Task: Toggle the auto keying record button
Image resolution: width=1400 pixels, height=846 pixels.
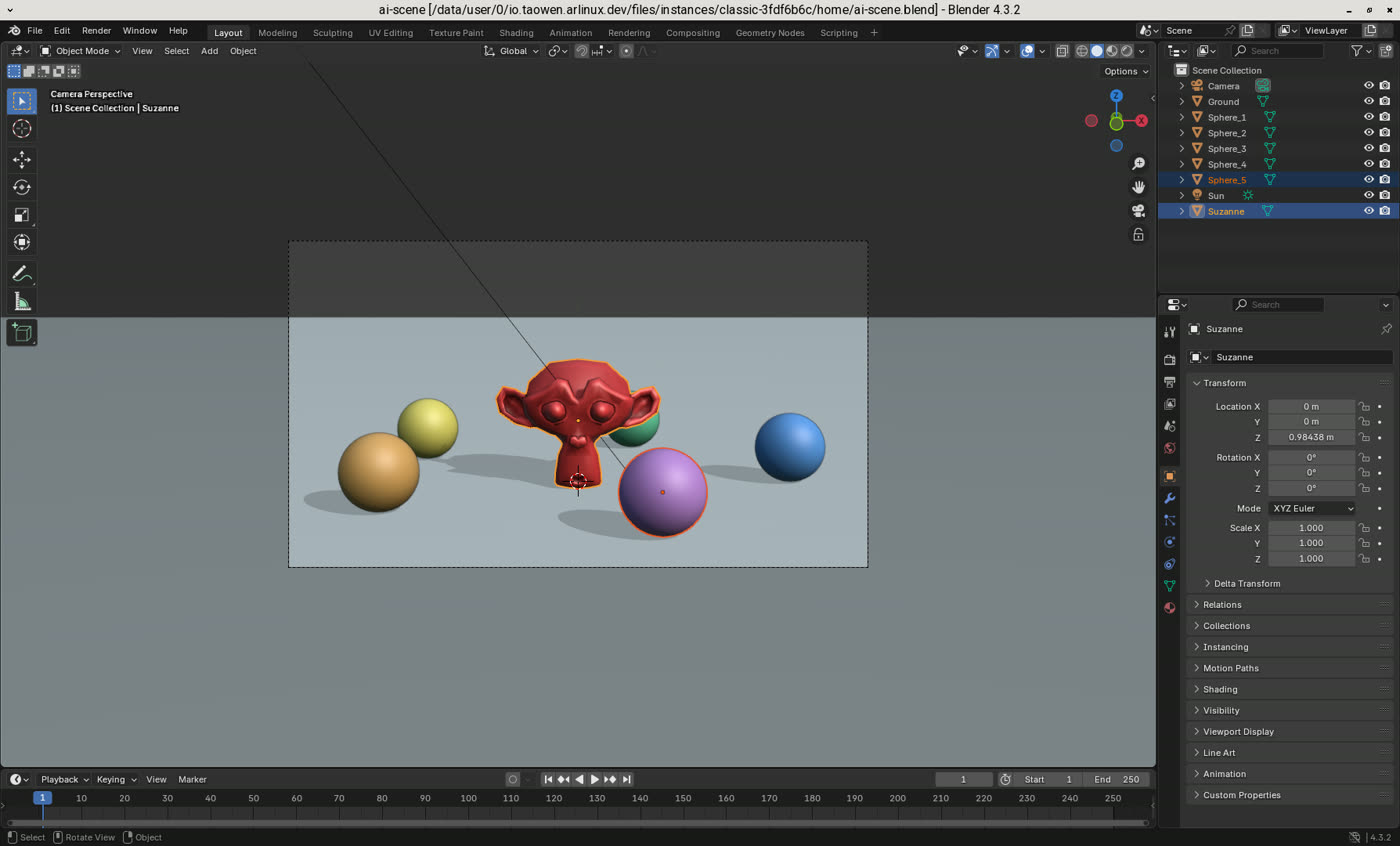Action: click(512, 779)
